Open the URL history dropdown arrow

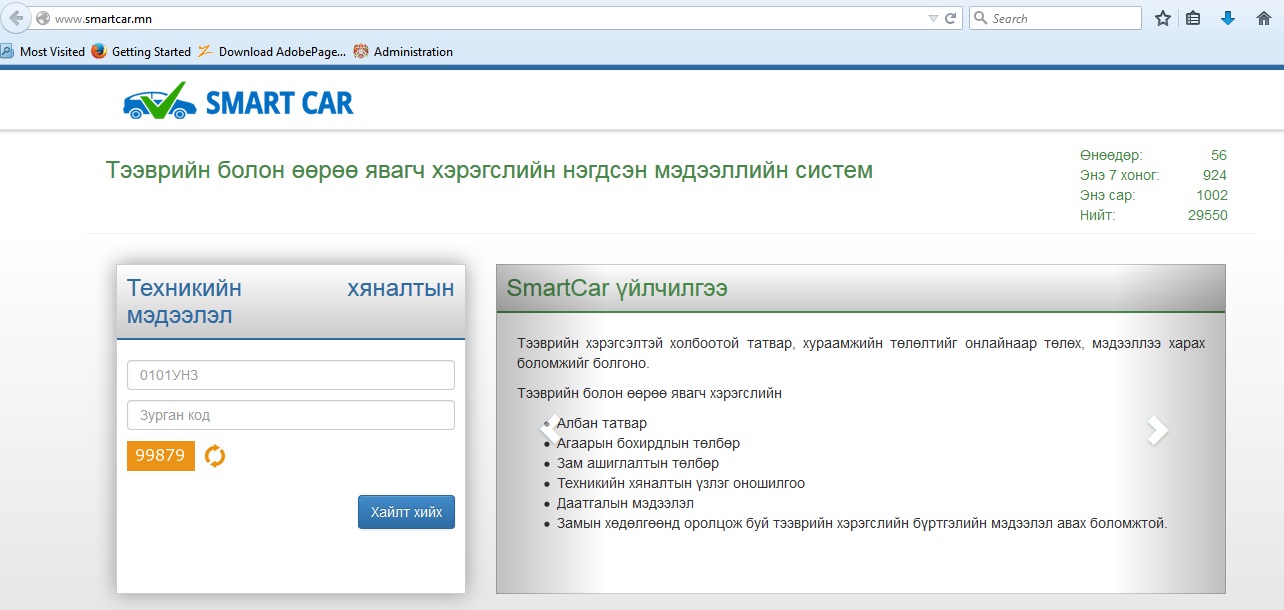click(933, 18)
